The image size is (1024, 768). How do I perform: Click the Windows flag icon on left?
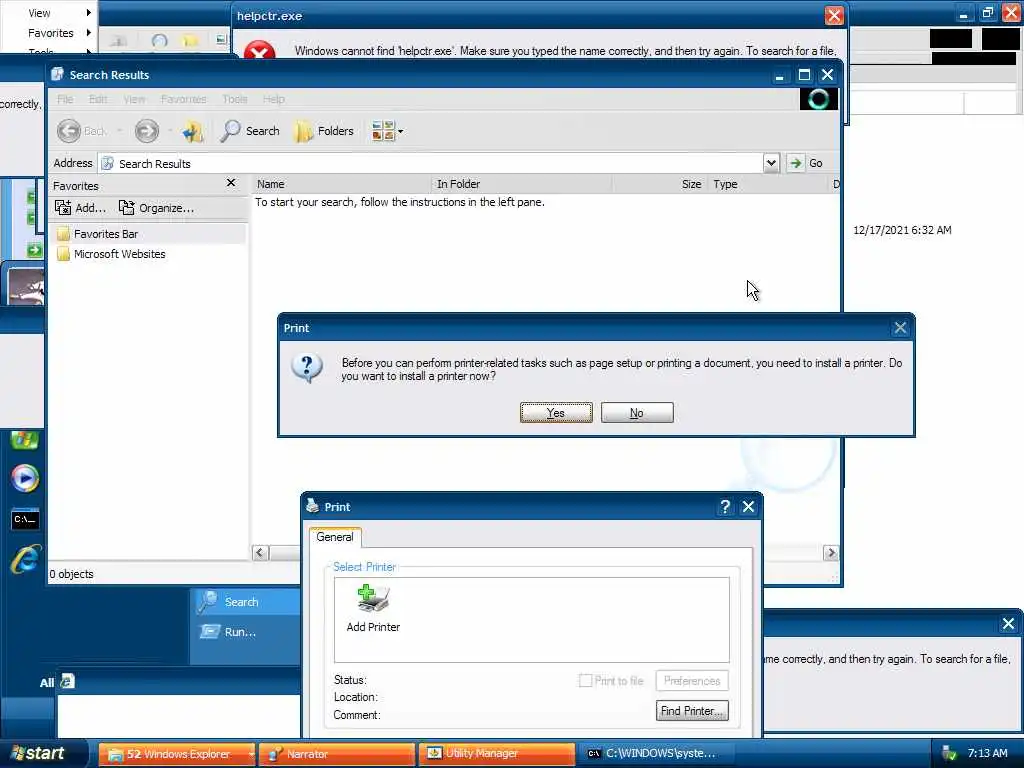pyautogui.click(x=25, y=440)
